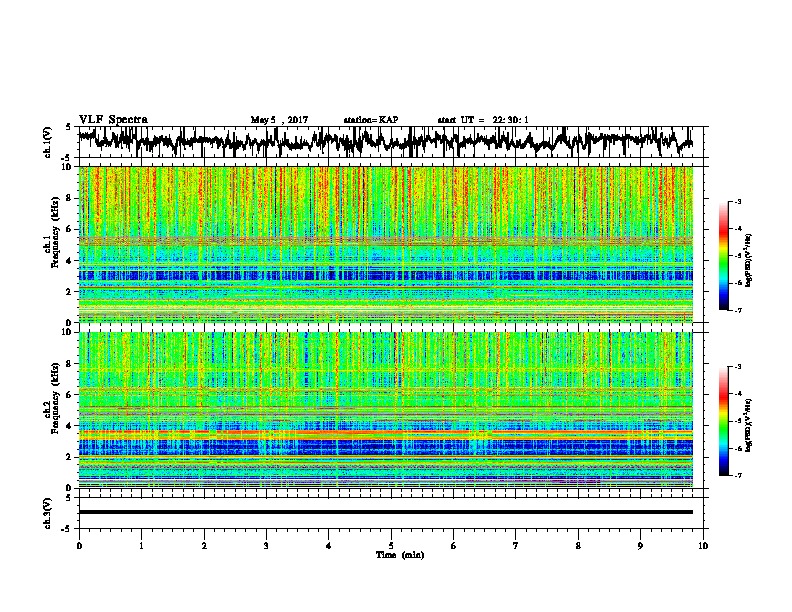Click the ch.1 spectrogram color scale bar
792x612 pixels.
point(724,256)
